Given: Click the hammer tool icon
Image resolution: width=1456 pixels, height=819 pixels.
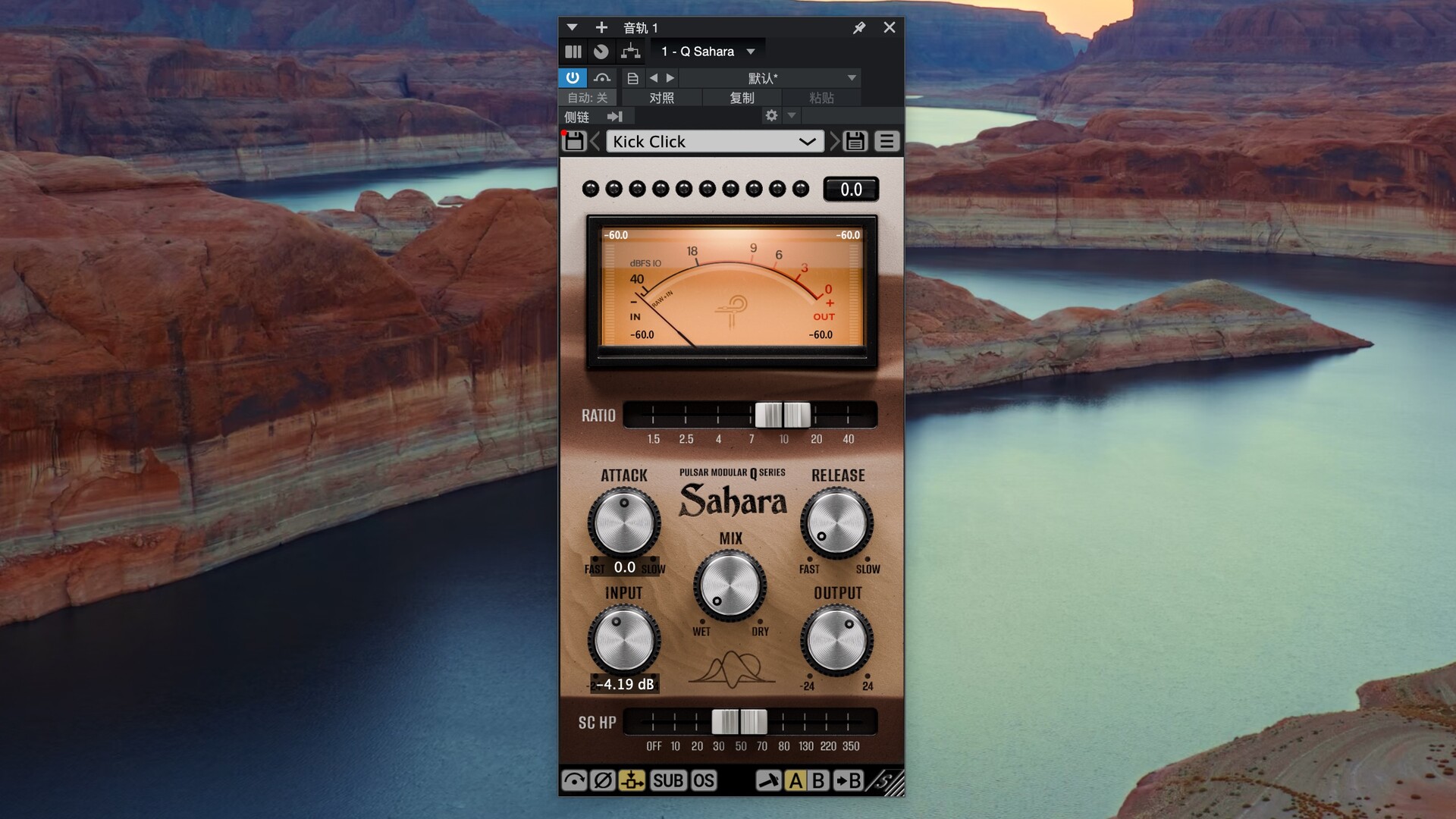Looking at the screenshot, I should click(x=769, y=780).
